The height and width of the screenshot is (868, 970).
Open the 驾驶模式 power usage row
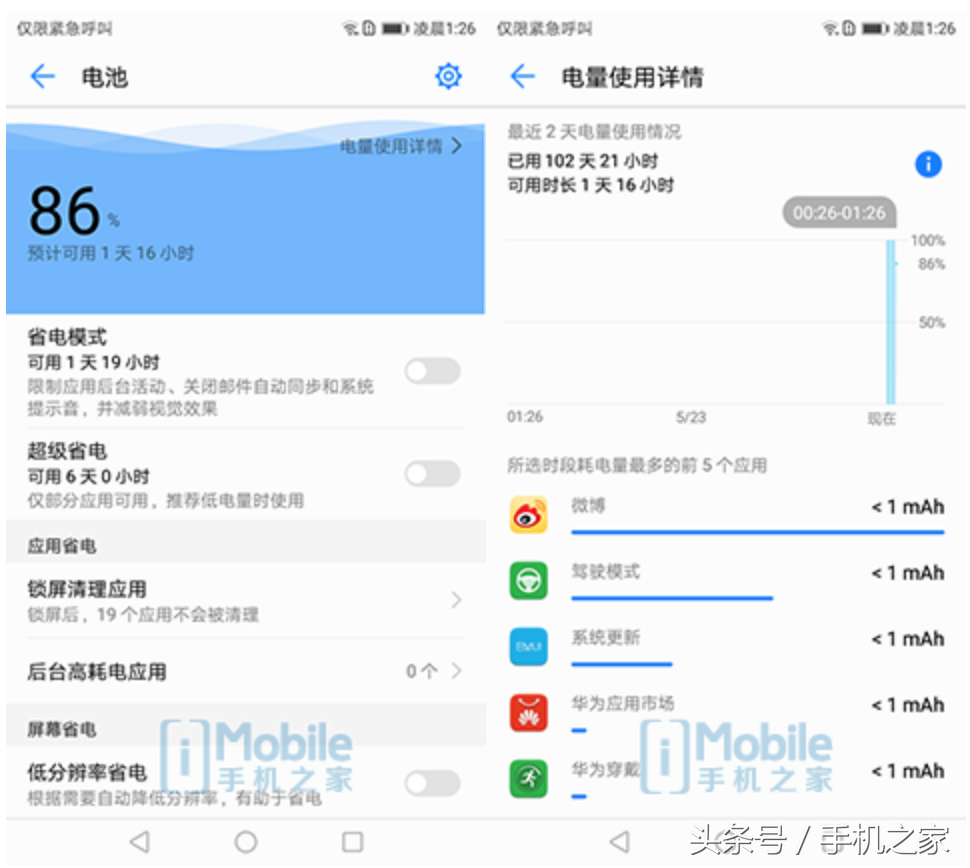click(727, 581)
